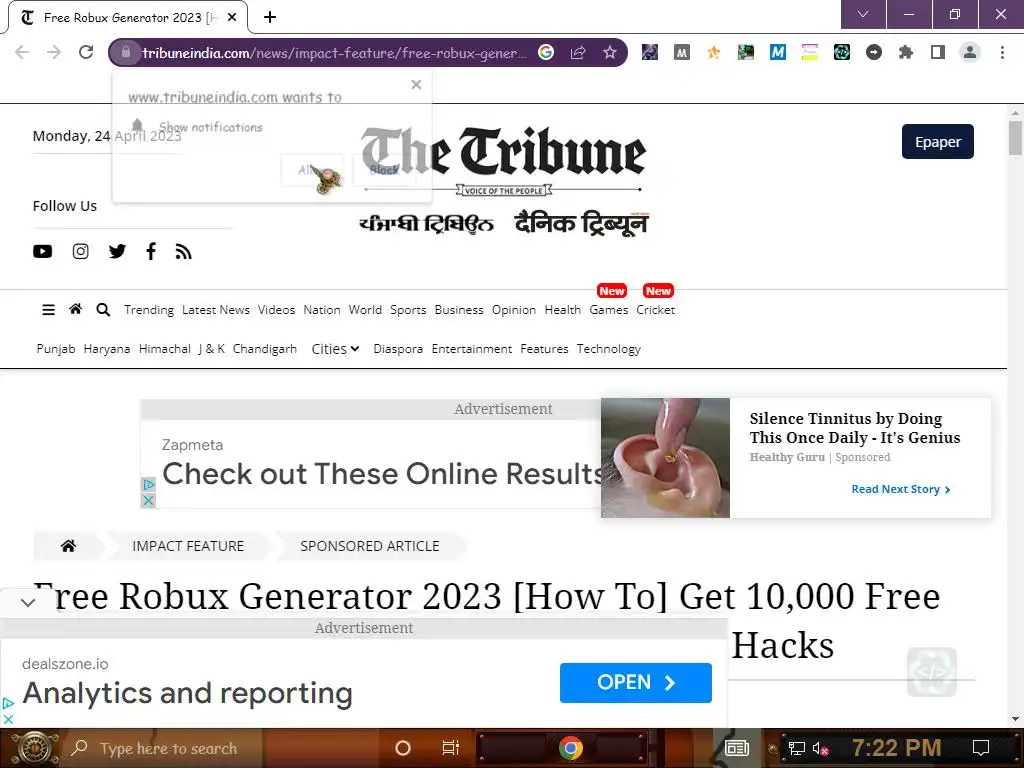Share this page icon
This screenshot has width=1024, height=768.
(578, 52)
